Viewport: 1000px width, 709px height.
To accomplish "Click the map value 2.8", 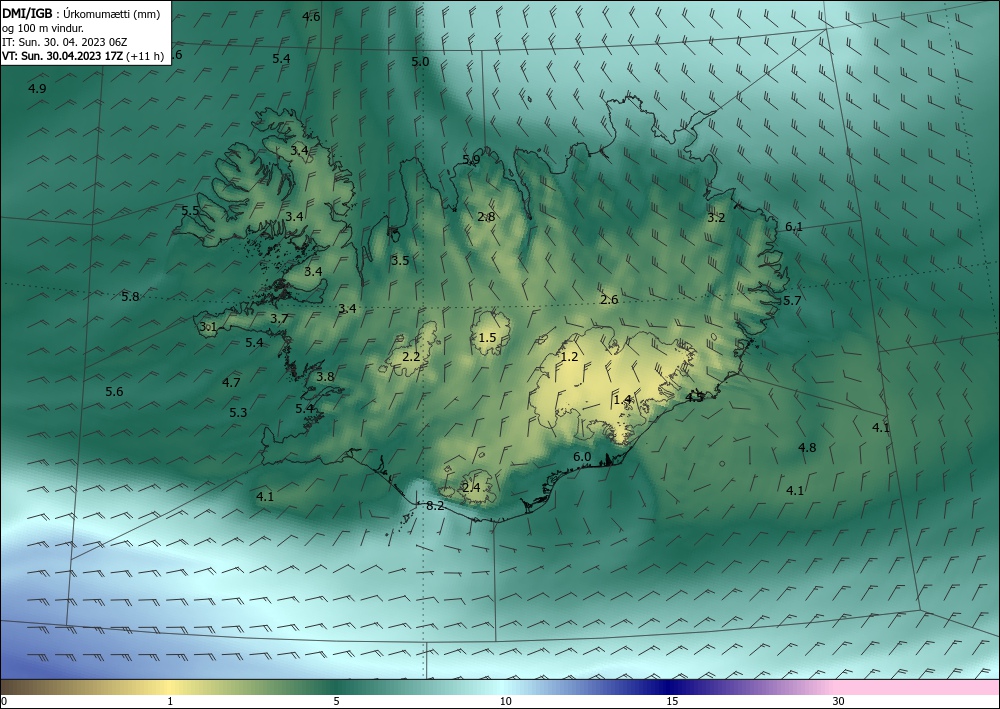I will click(x=487, y=217).
